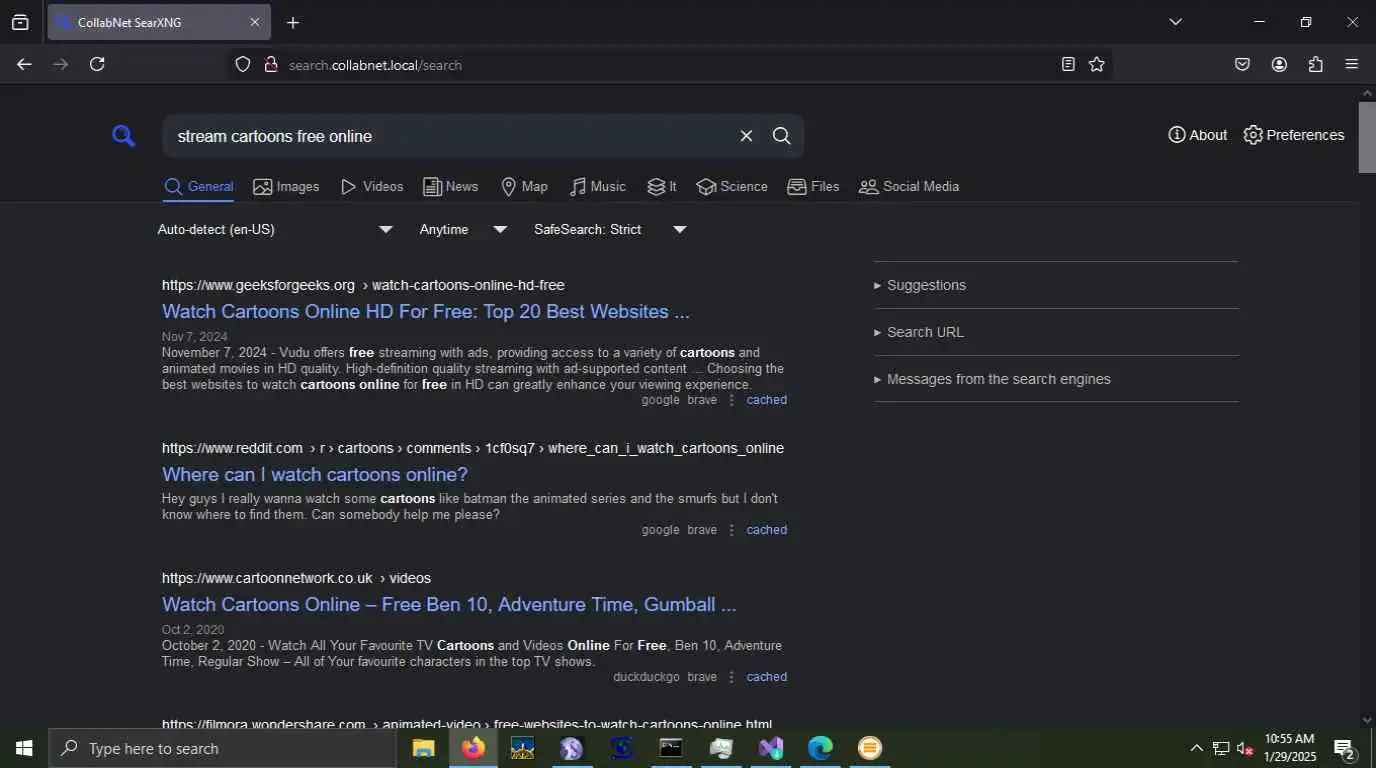Open Firefox account icon
Viewport: 1376px width, 768px height.
click(1279, 64)
